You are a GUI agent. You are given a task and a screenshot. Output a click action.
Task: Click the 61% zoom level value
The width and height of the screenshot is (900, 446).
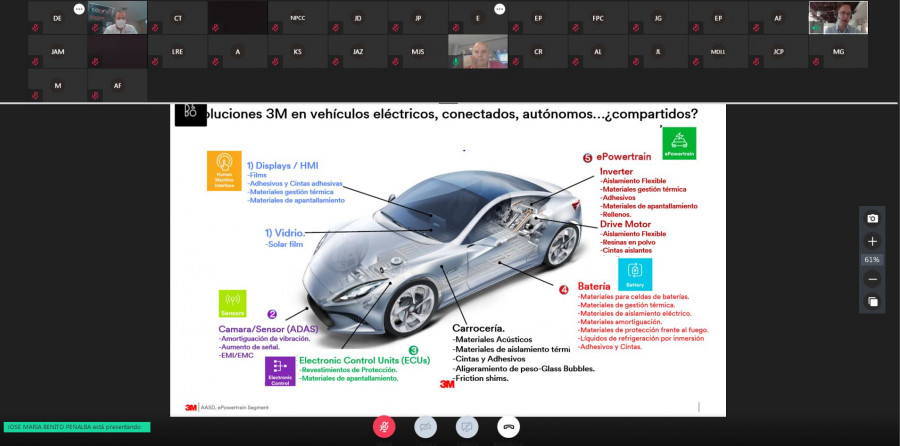pos(872,260)
